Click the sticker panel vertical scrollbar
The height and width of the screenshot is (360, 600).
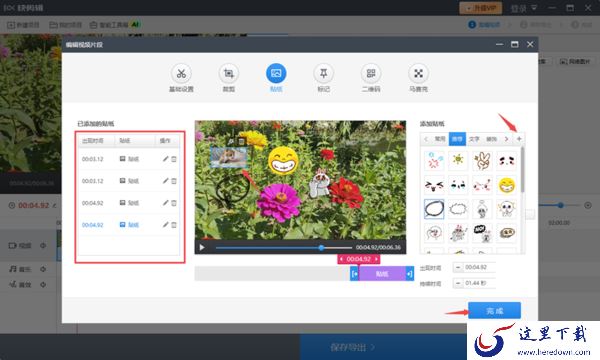click(x=522, y=170)
